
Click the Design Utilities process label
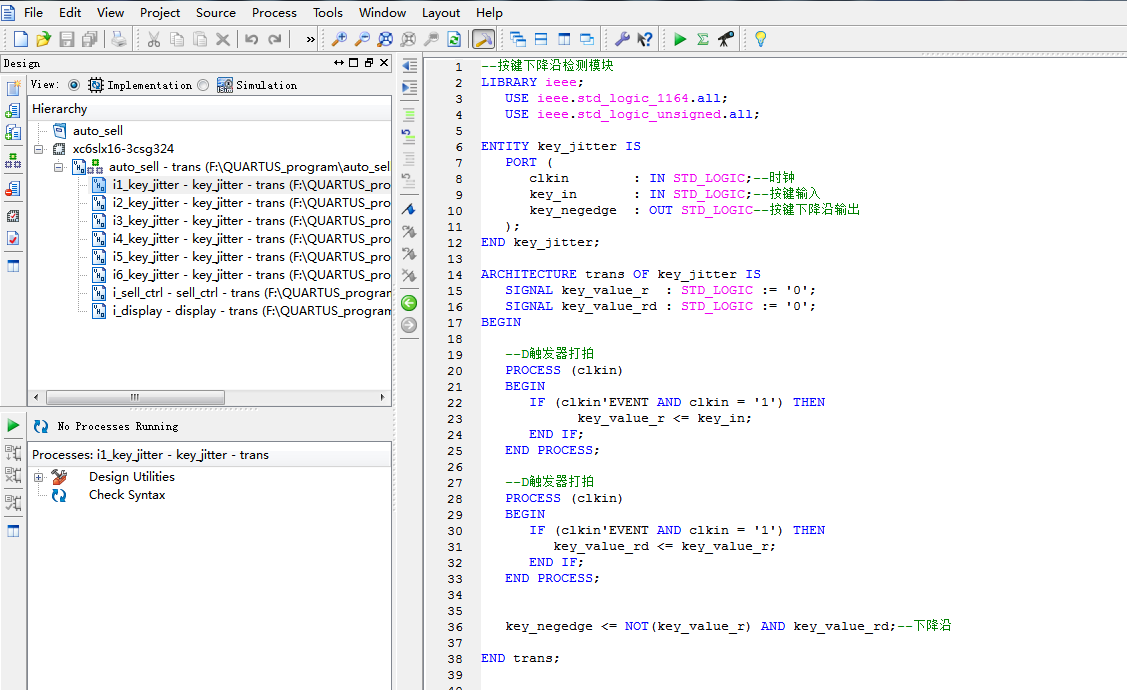(132, 477)
